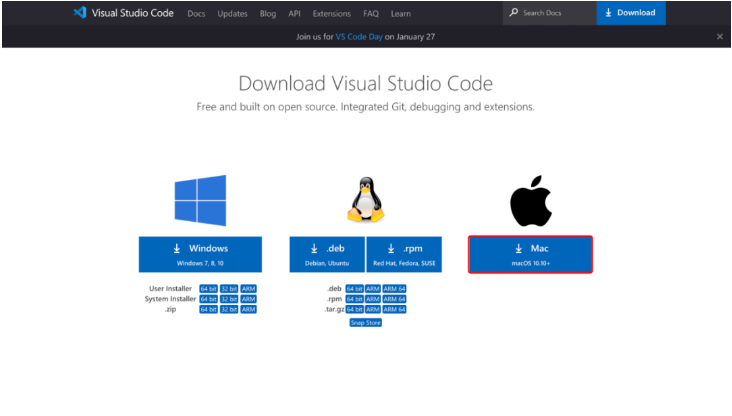Download Linux .rpm 64 bit
The image size is (732, 416).
[x=354, y=299]
